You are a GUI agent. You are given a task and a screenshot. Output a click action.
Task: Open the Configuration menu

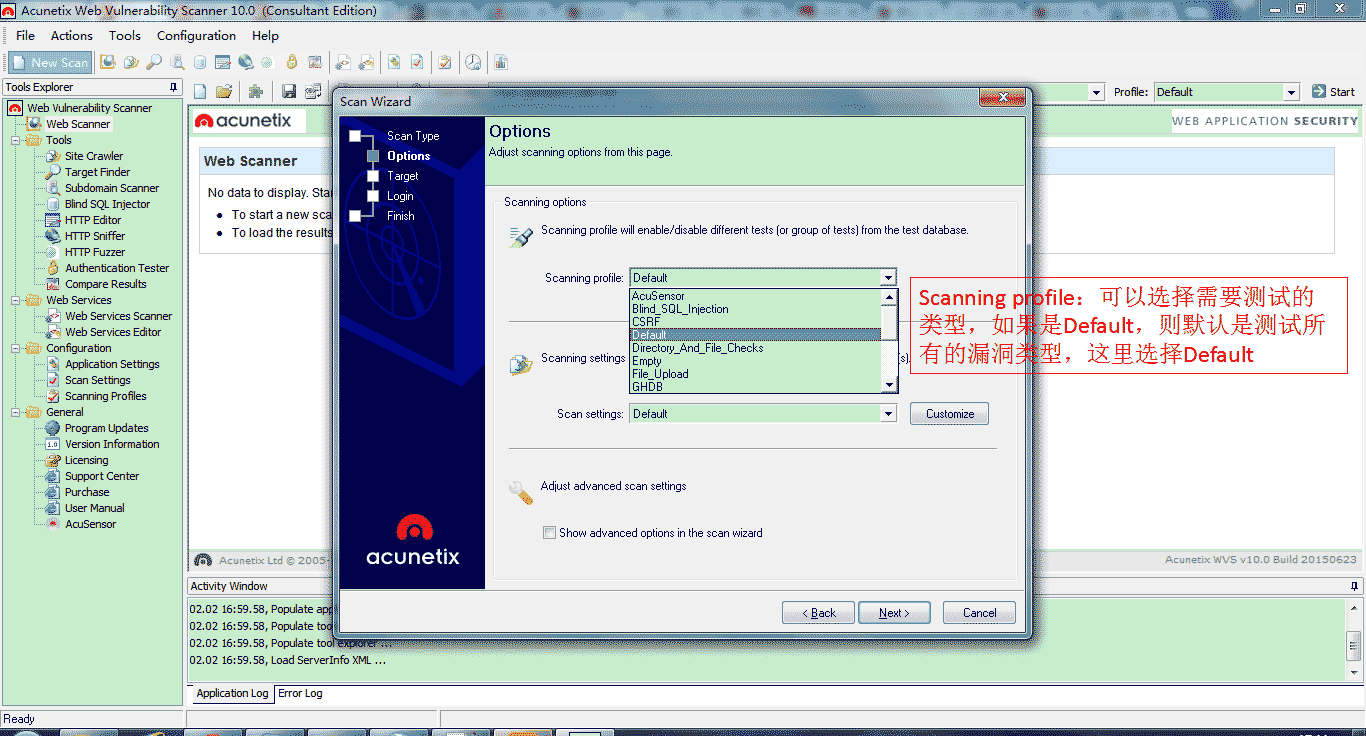(x=196, y=35)
